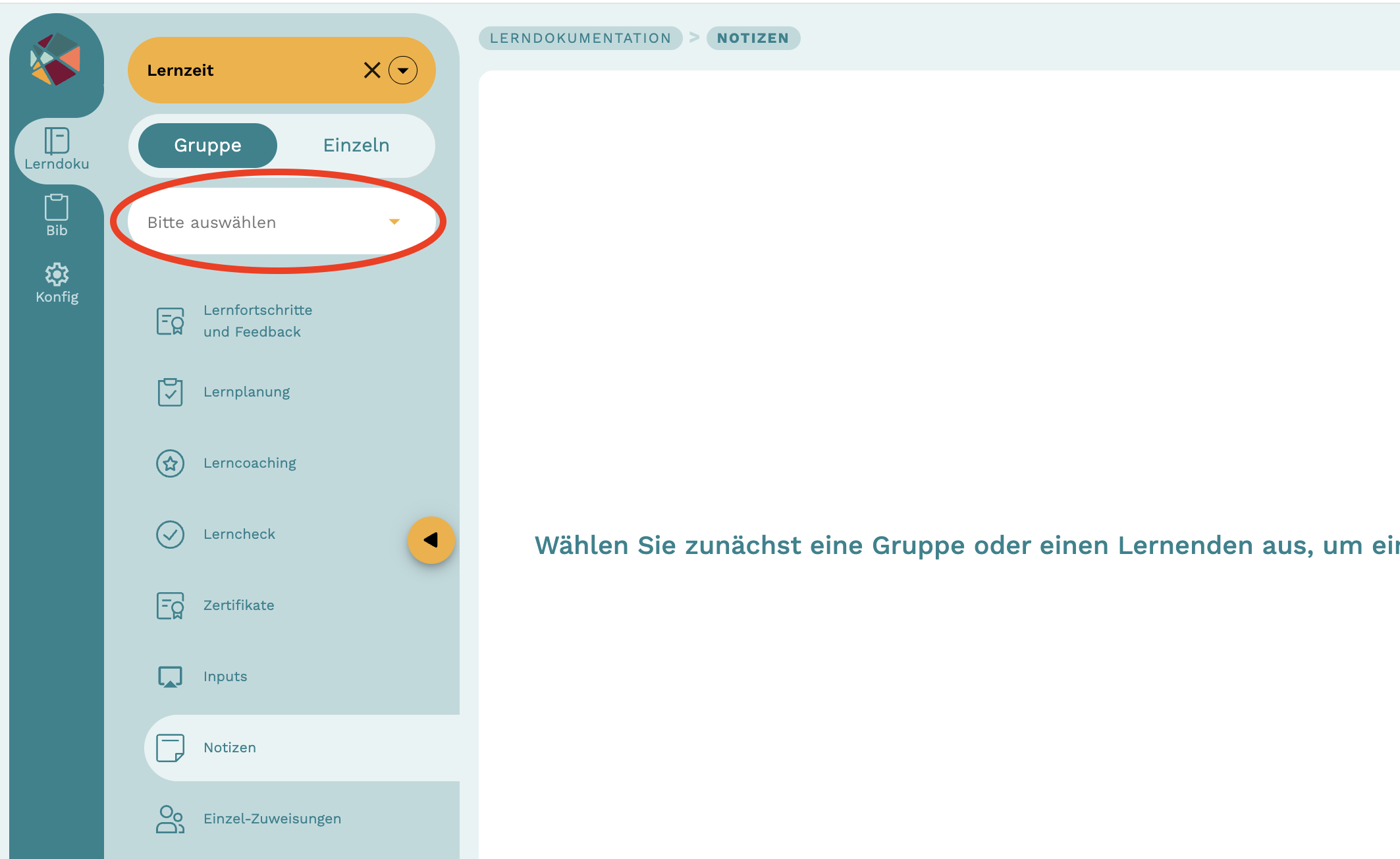Click the Lerncoaching star icon
This screenshot has width=1400, height=859.
click(170, 463)
